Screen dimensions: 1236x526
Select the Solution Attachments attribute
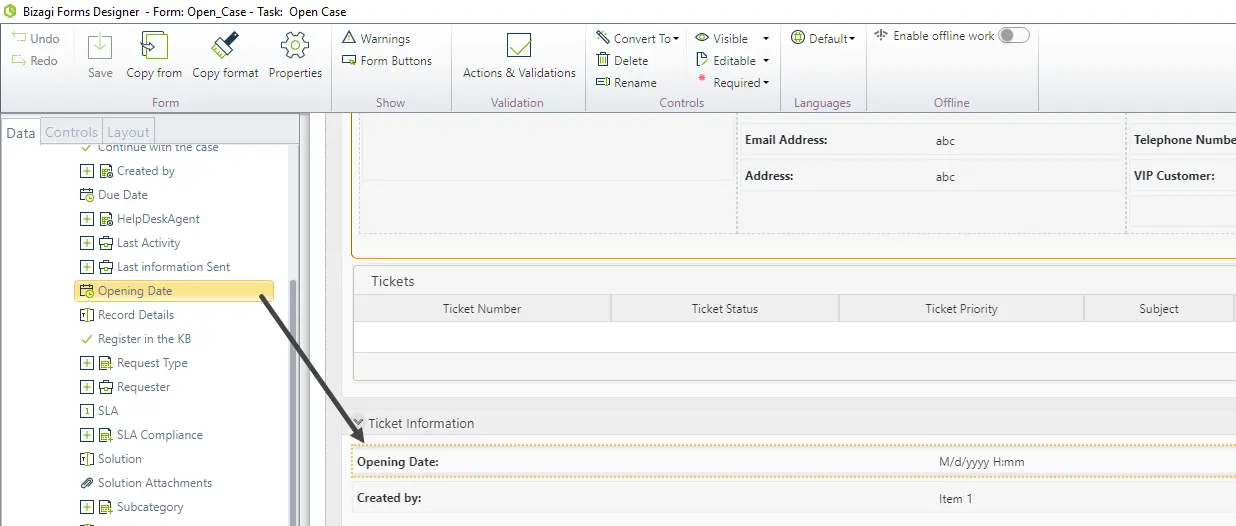coord(145,483)
